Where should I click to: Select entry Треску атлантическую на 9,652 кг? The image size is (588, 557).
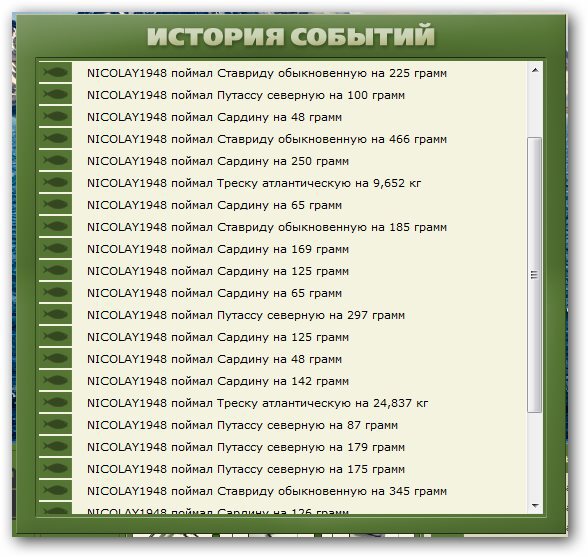coord(254,183)
